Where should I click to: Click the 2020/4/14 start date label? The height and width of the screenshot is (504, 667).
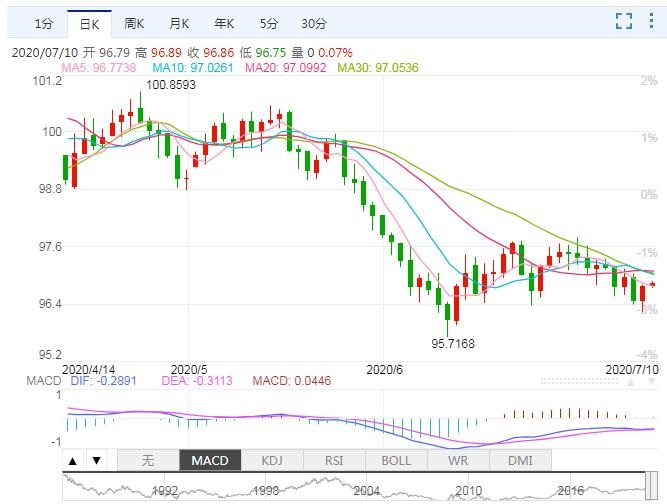[88, 369]
